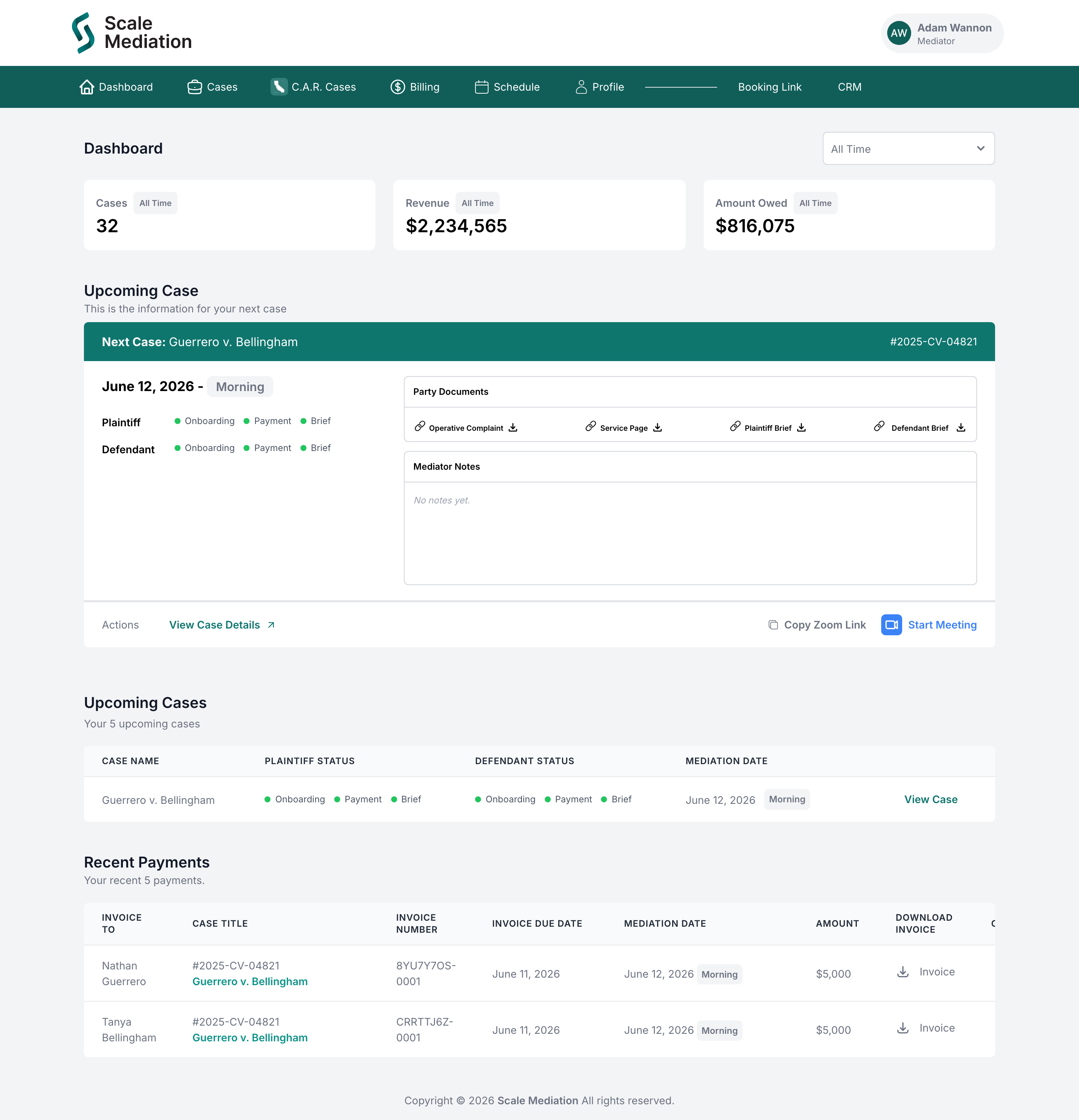Click download icon in Tanya Bellingham row
Screen dimensions: 1079x1120
click(x=903, y=1027)
